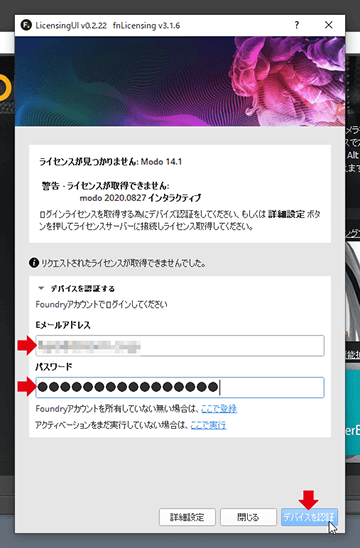
Task: Open the question mark help button
Action: [x=296, y=25]
